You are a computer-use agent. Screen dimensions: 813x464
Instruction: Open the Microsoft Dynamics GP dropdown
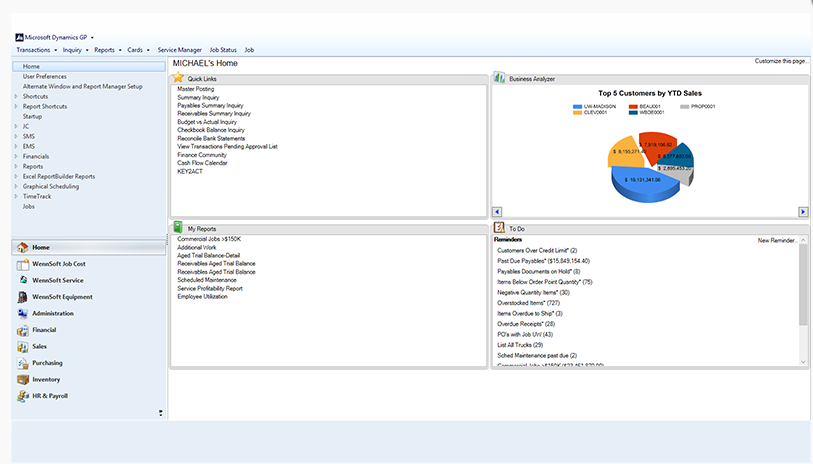[x=92, y=37]
